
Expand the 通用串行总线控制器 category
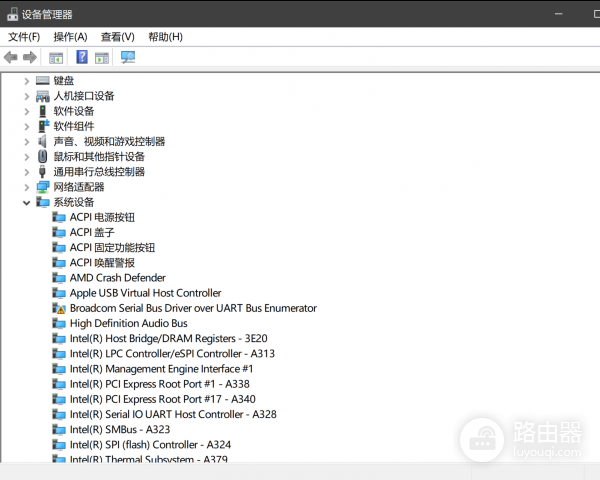(x=26, y=172)
